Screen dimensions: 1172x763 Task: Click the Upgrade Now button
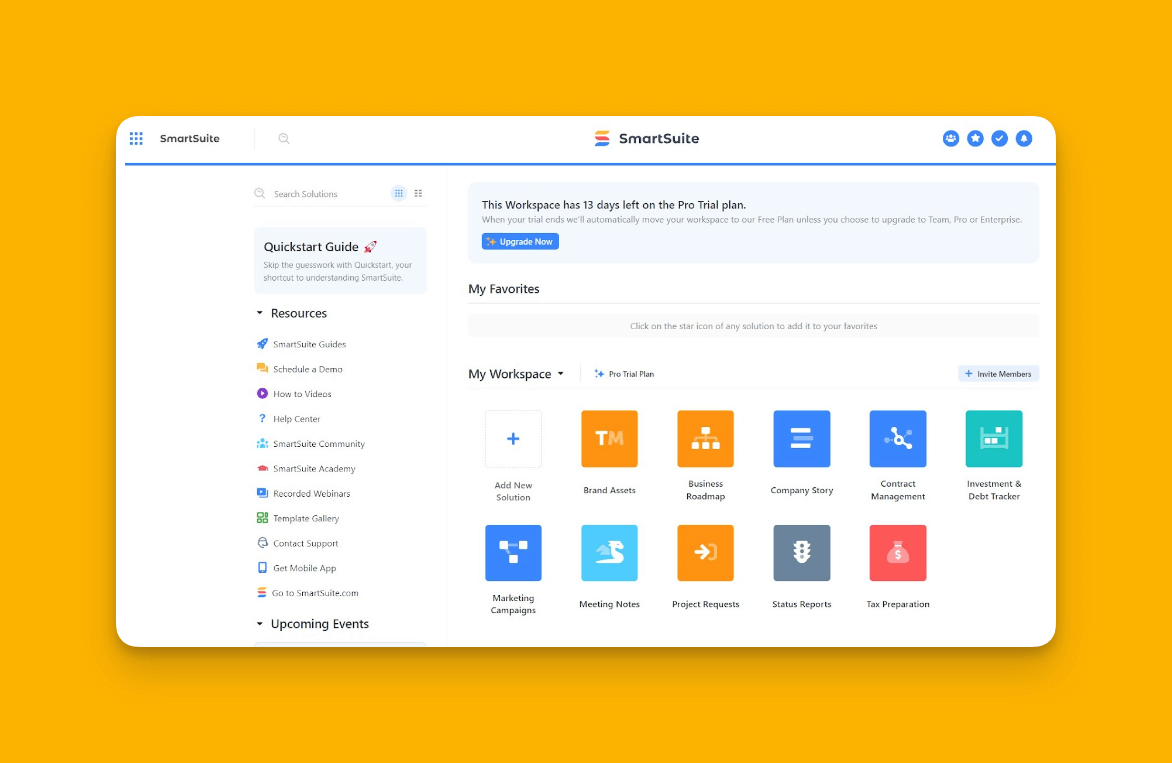tap(519, 241)
